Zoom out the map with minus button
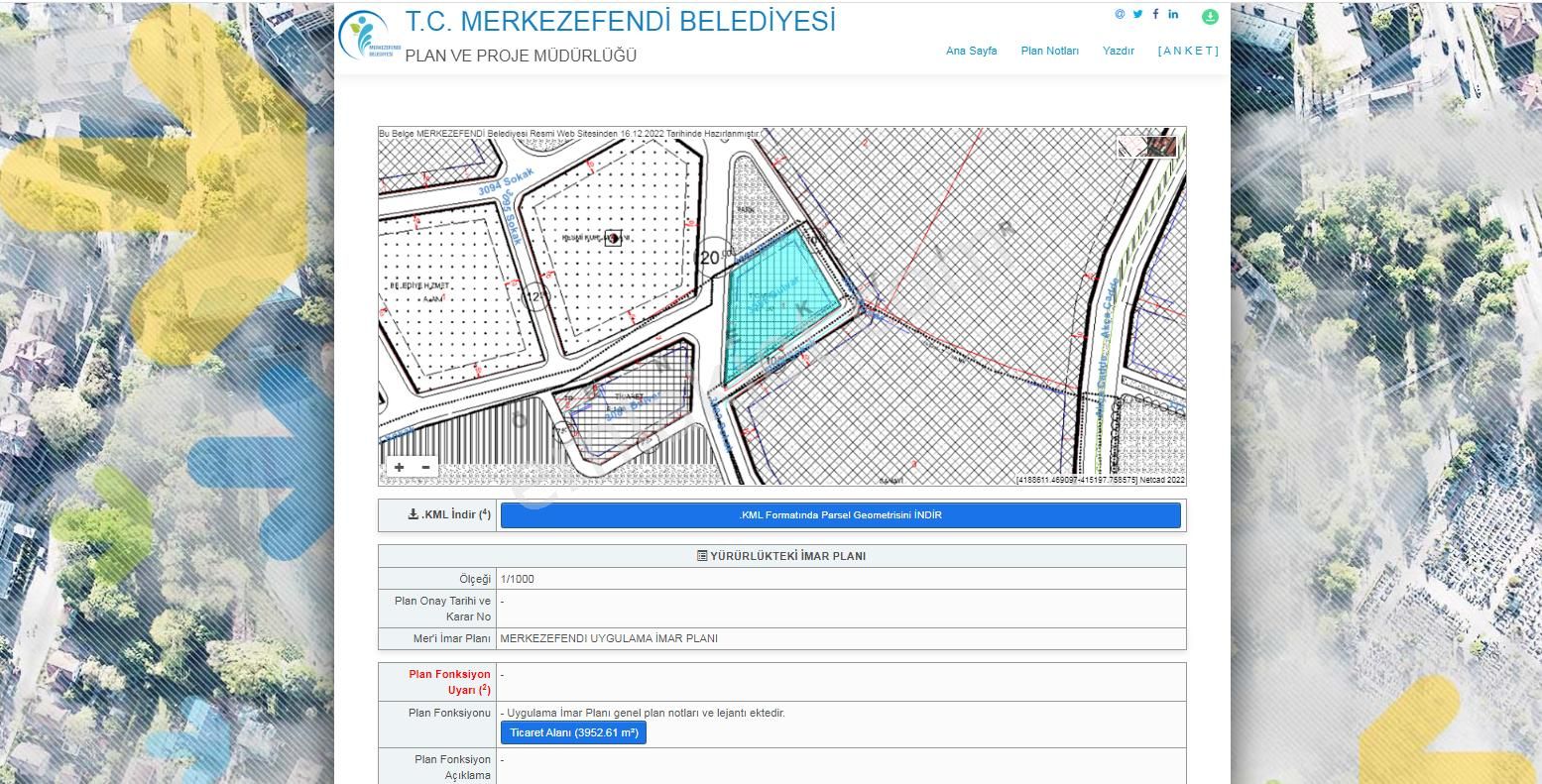1542x784 pixels. tap(425, 467)
